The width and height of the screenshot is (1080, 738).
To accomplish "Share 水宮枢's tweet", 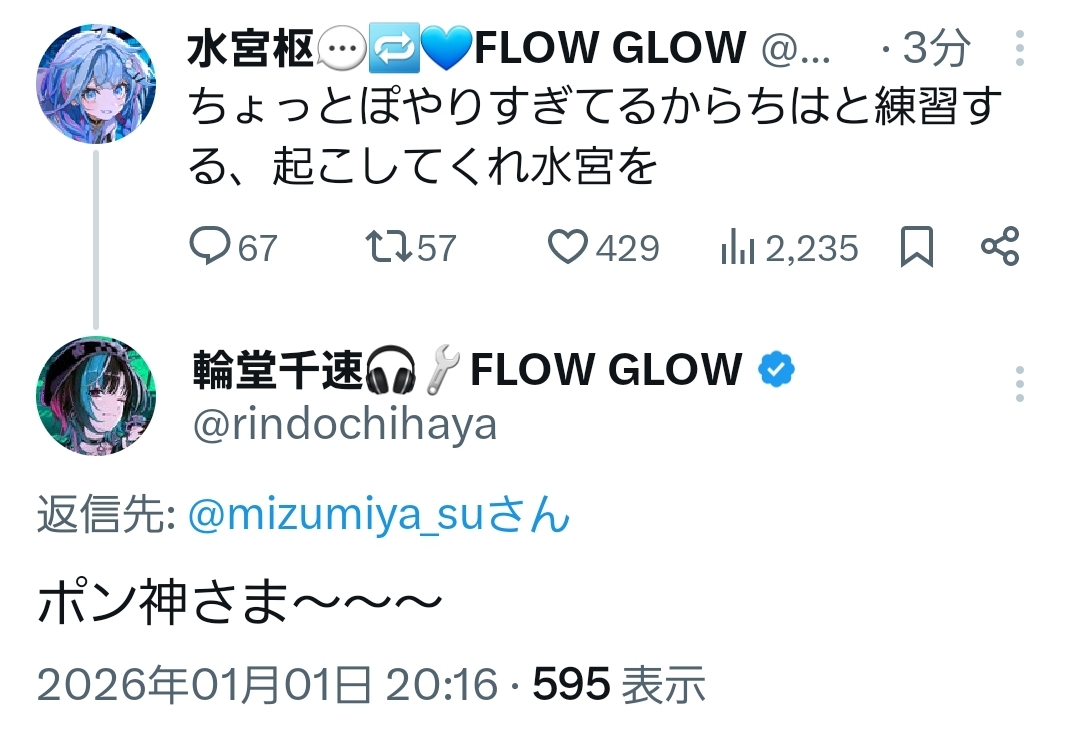I will (x=999, y=247).
